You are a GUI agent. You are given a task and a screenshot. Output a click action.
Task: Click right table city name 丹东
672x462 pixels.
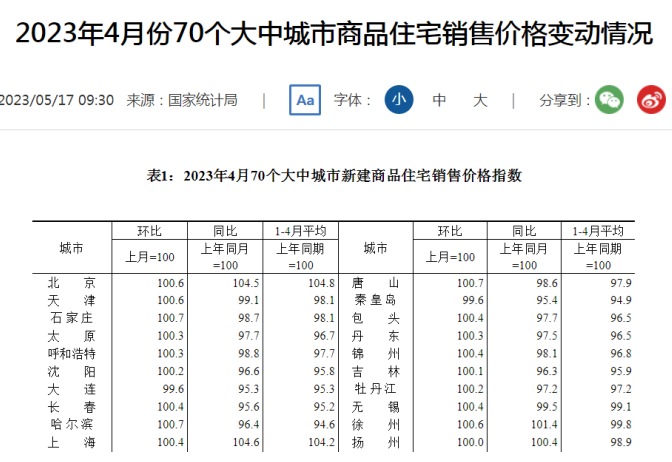(x=375, y=336)
